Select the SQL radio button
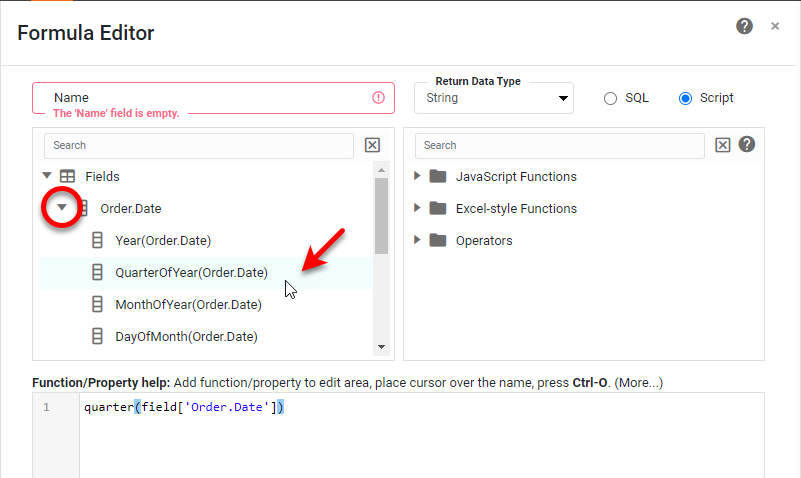 [x=610, y=98]
